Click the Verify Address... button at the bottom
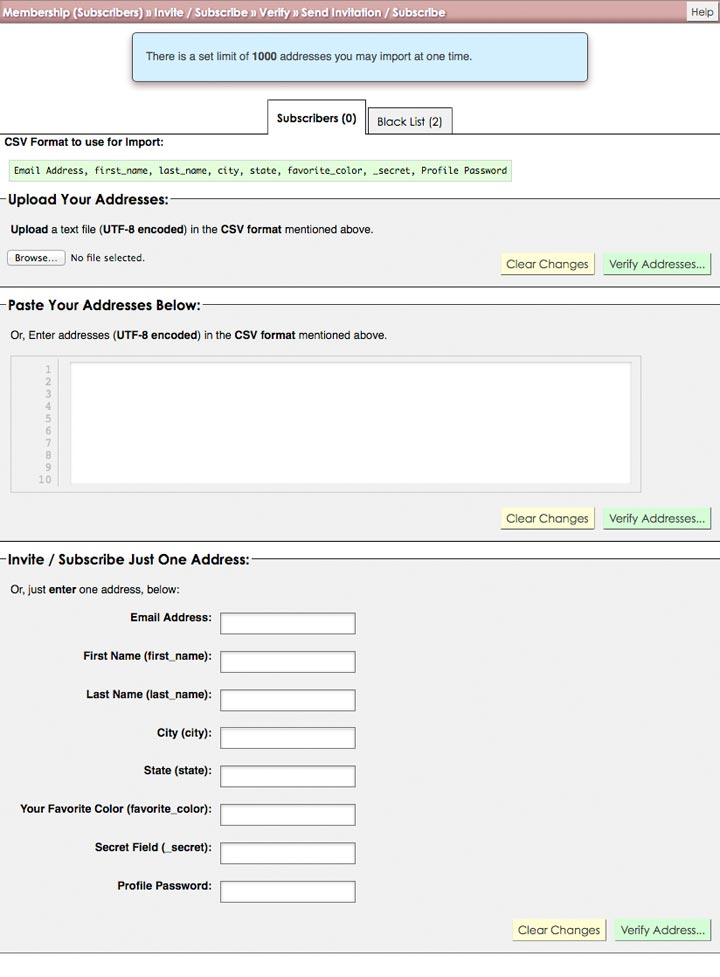 (662, 930)
